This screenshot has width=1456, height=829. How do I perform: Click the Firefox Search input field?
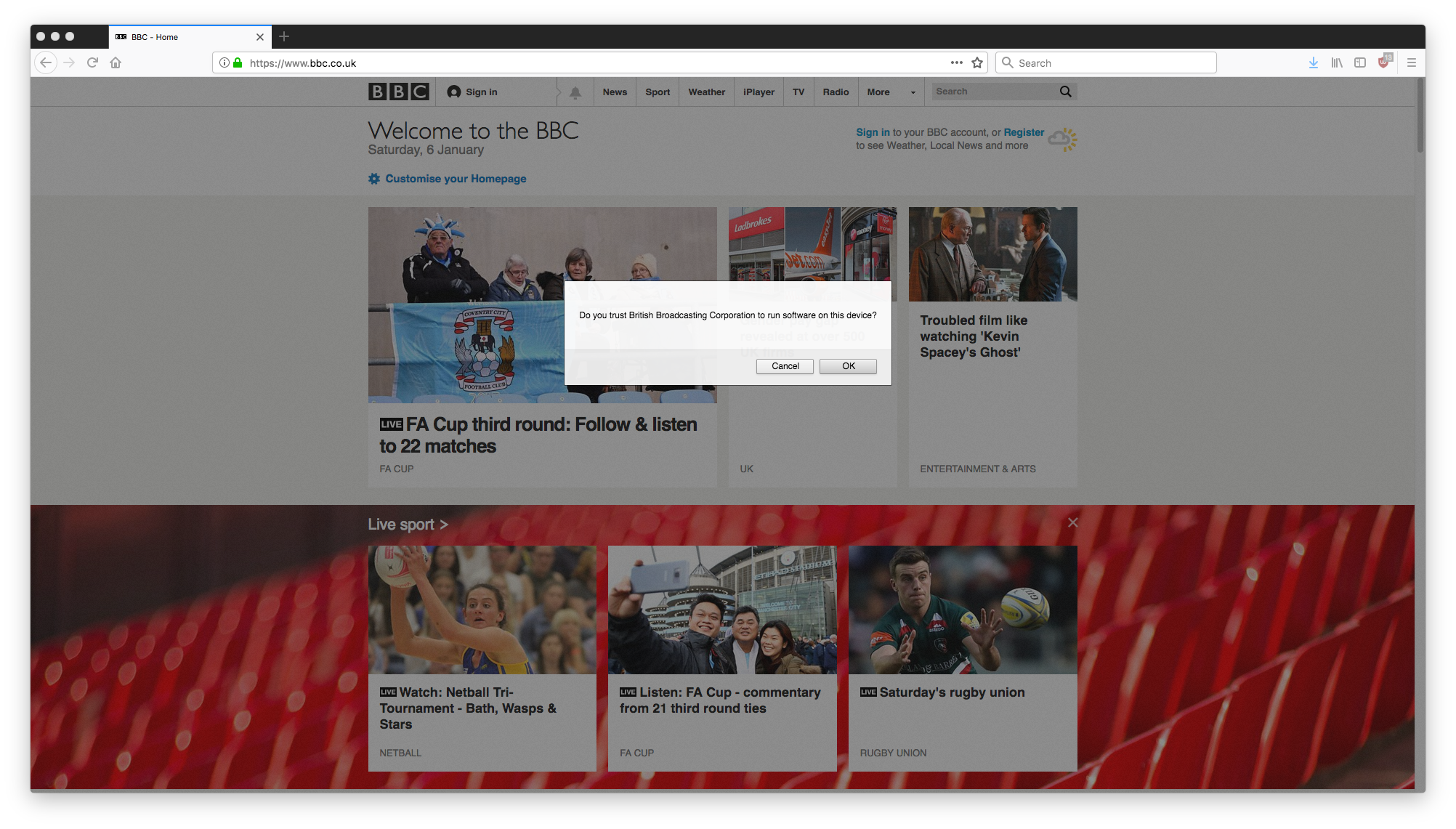pos(1112,62)
